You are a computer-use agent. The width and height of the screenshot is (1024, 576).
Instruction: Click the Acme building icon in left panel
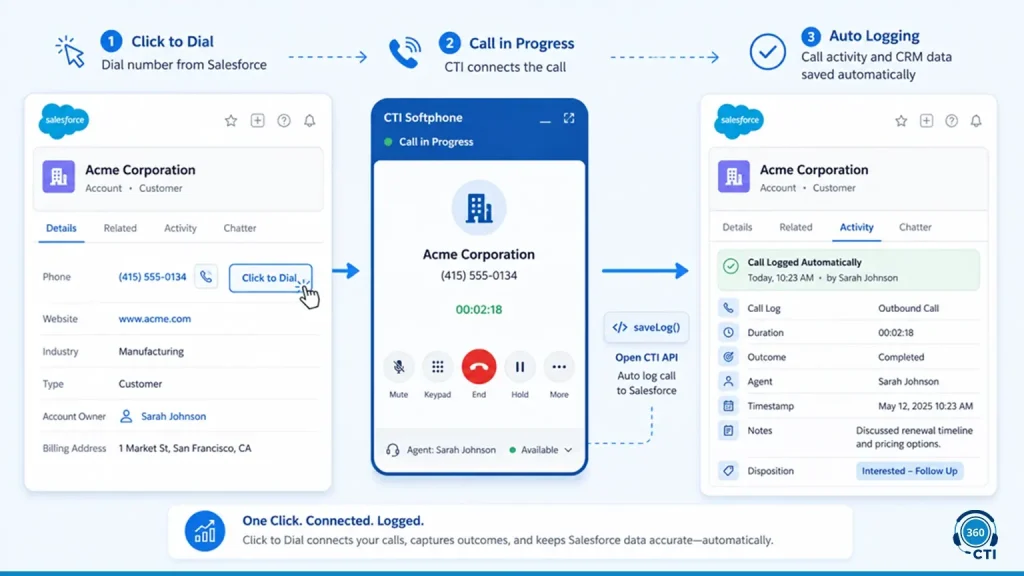click(x=59, y=176)
